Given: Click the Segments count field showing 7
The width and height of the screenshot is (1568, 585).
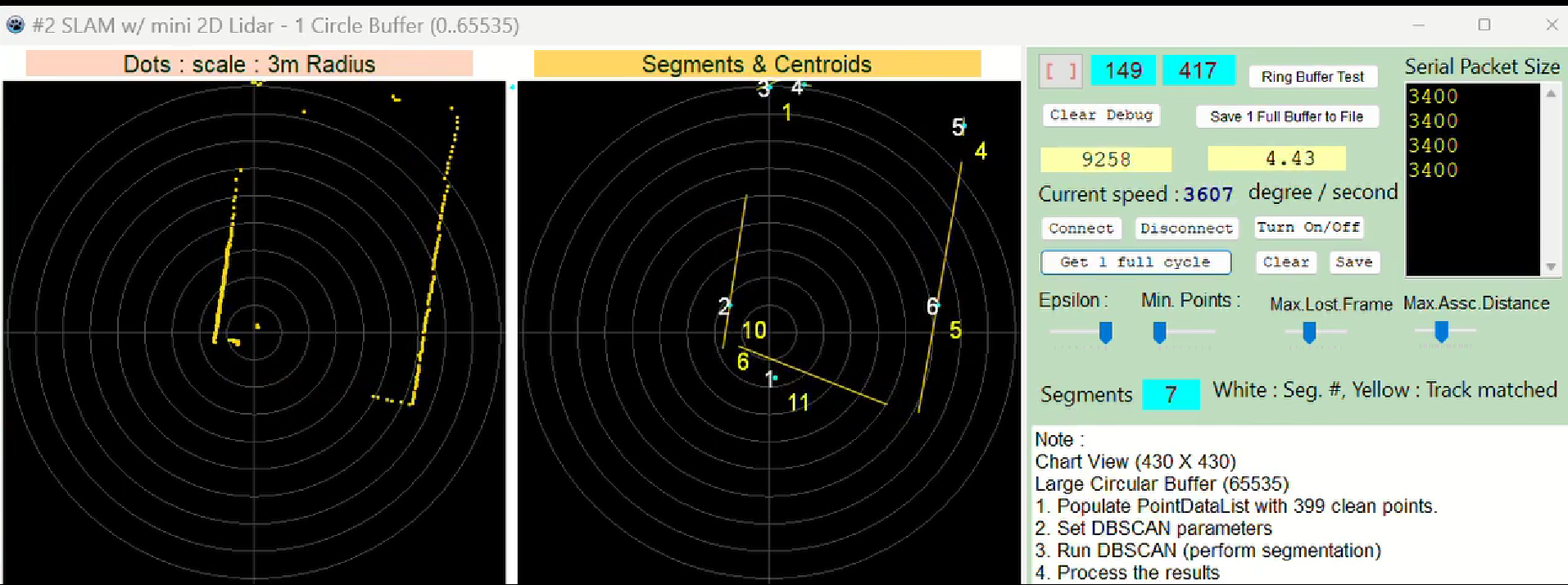Looking at the screenshot, I should (1171, 394).
